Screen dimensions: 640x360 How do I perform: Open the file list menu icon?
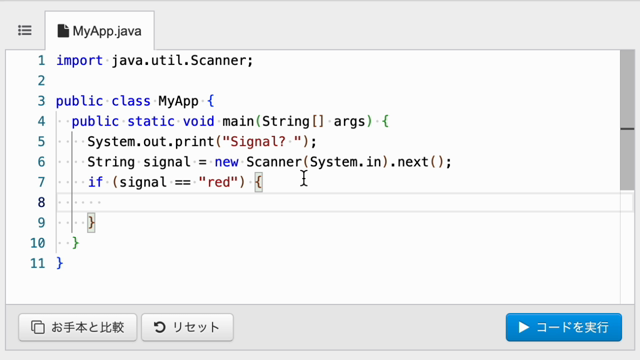(x=25, y=31)
